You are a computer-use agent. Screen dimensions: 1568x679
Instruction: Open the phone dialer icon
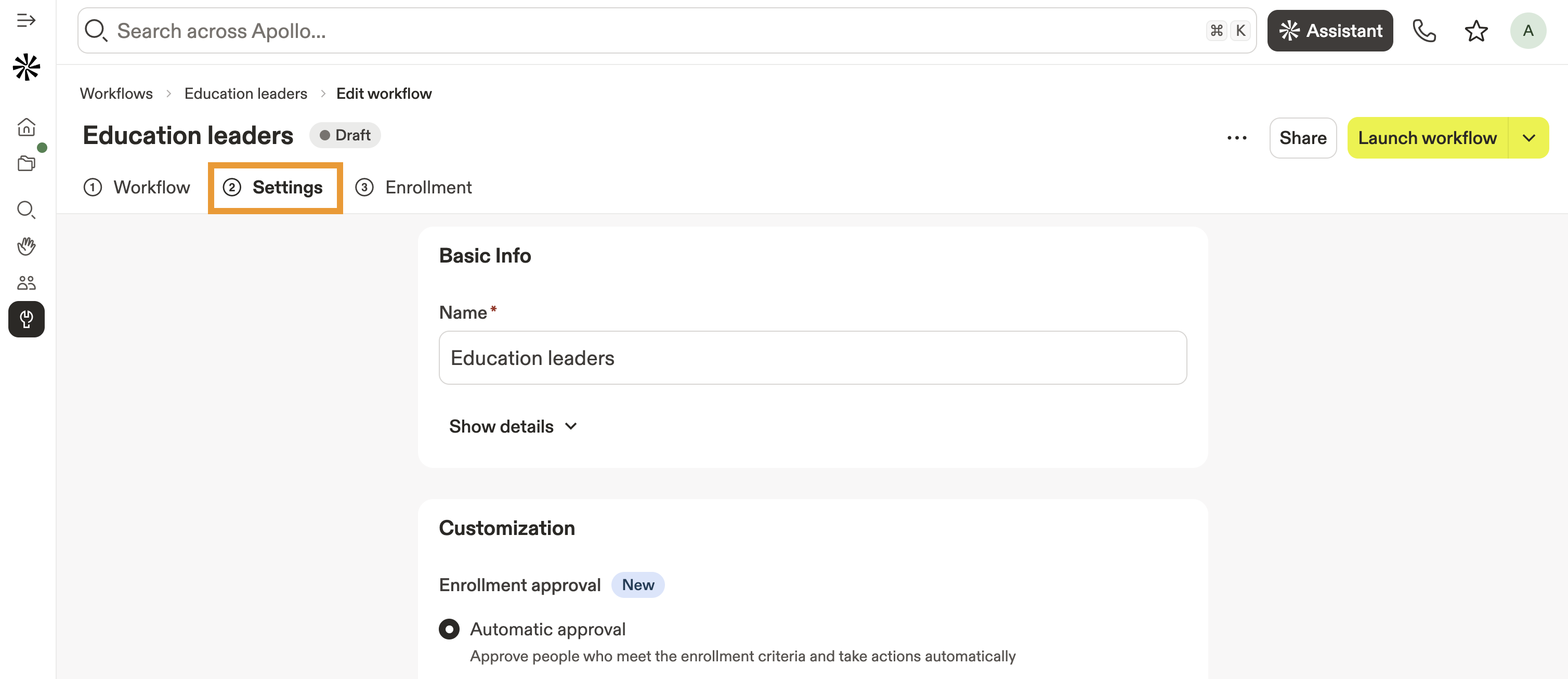(x=1424, y=31)
